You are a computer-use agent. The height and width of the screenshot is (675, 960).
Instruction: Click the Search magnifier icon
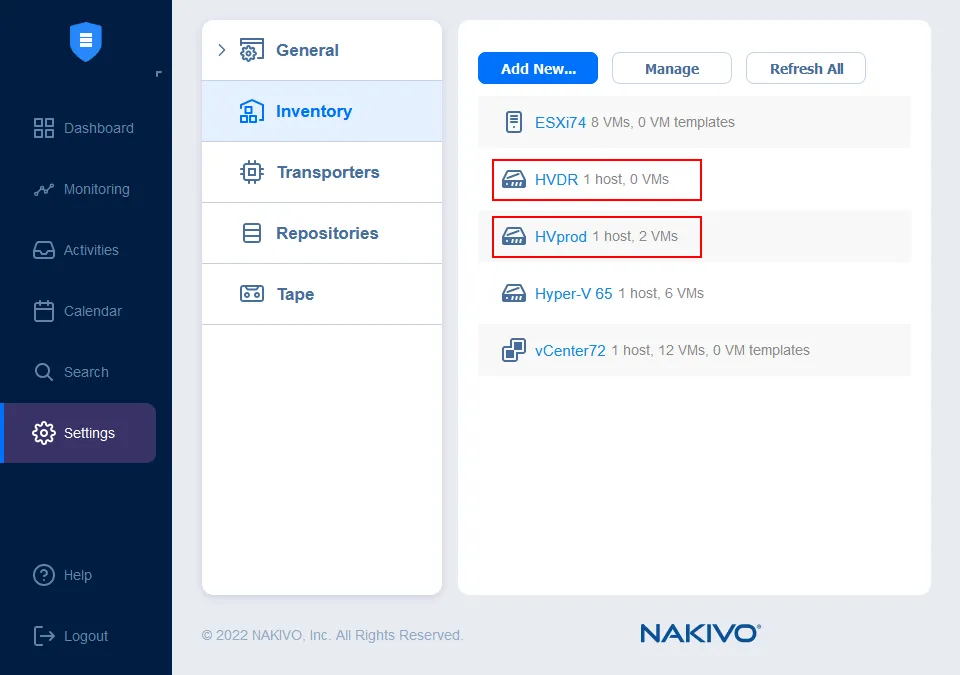click(x=44, y=372)
